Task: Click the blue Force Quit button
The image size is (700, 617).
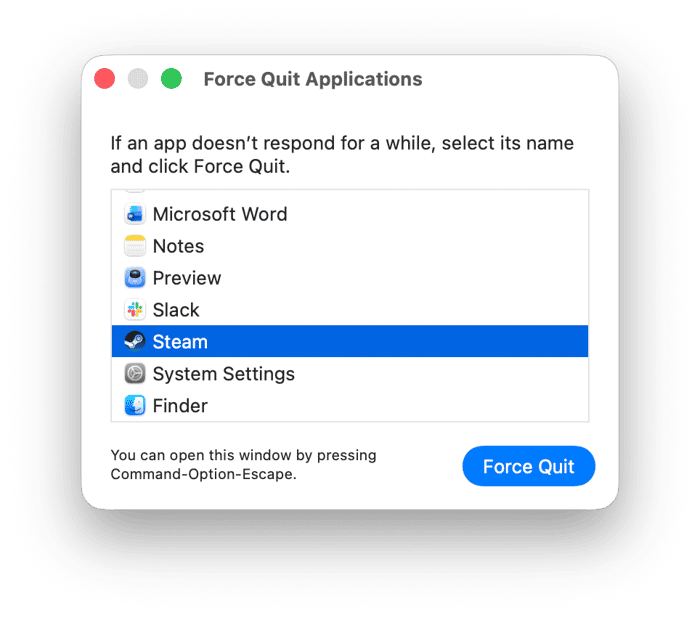Action: (x=529, y=466)
